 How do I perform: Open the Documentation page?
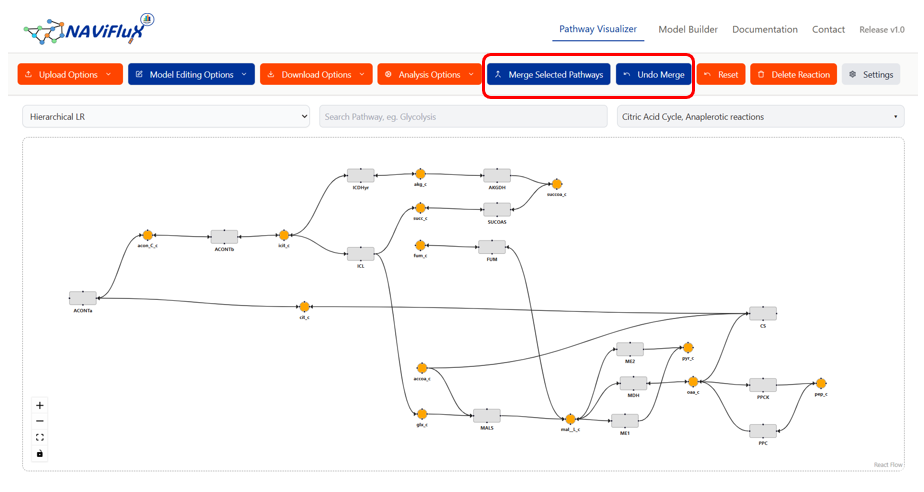click(765, 30)
